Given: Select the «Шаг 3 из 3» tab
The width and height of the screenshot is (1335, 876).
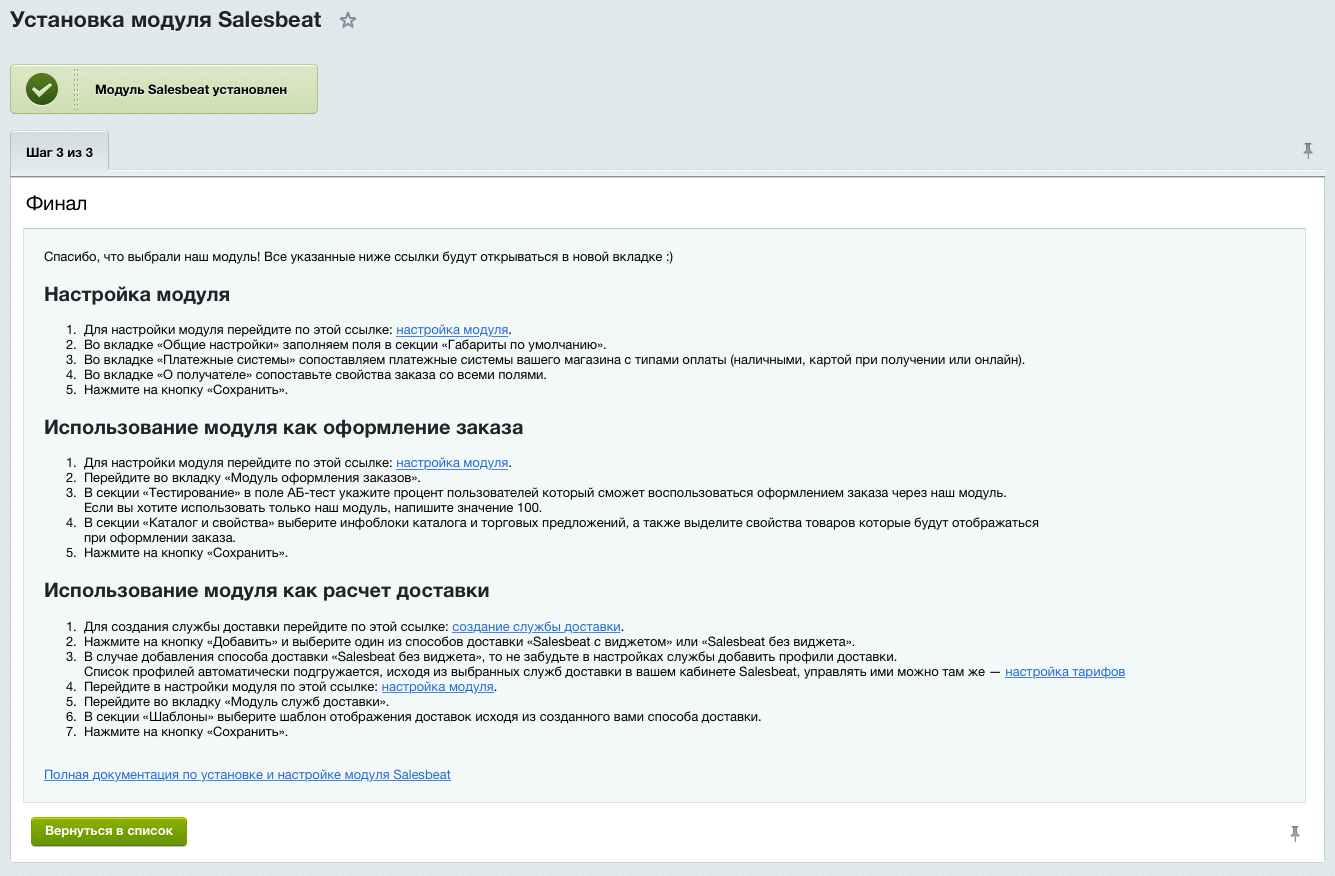Looking at the screenshot, I should pos(60,152).
